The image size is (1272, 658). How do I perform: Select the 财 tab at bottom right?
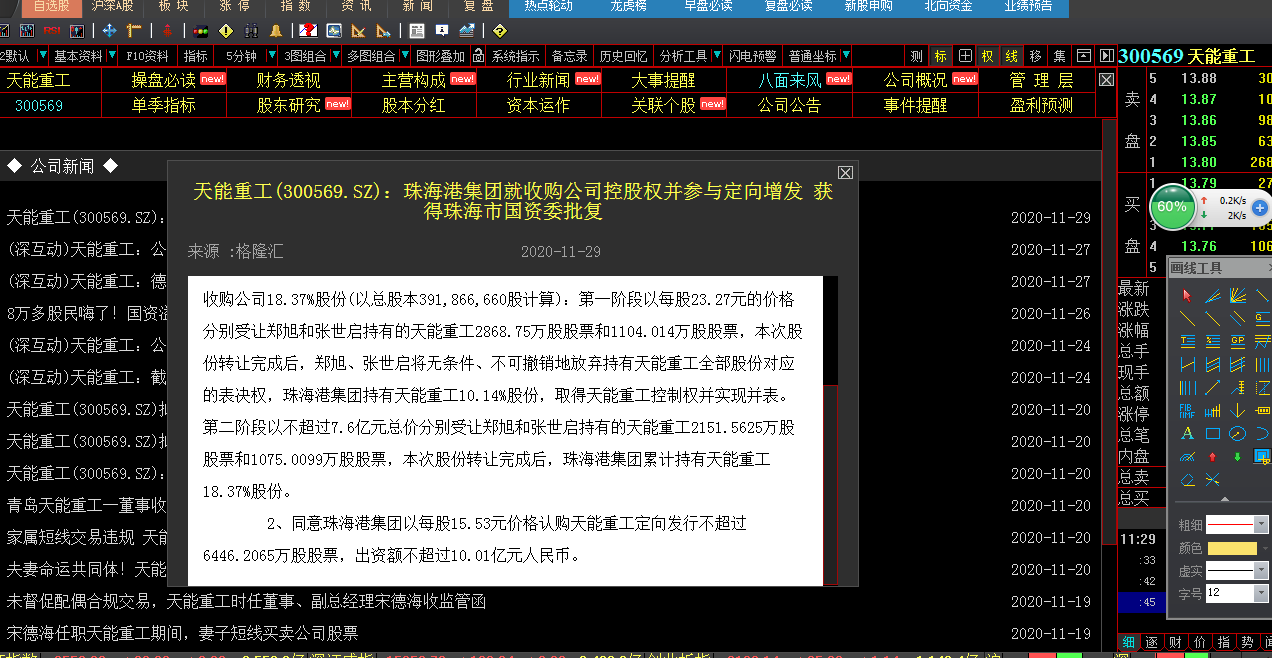pyautogui.click(x=1175, y=642)
